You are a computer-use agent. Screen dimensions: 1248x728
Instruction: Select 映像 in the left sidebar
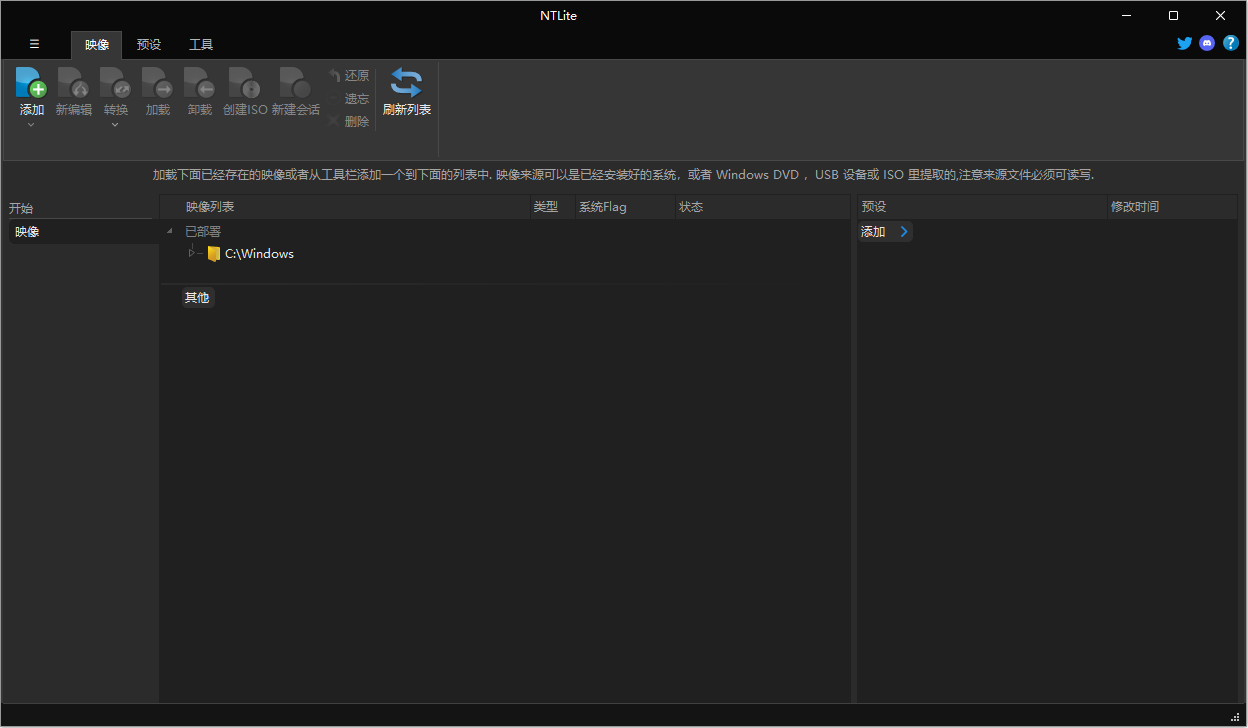[x=26, y=231]
